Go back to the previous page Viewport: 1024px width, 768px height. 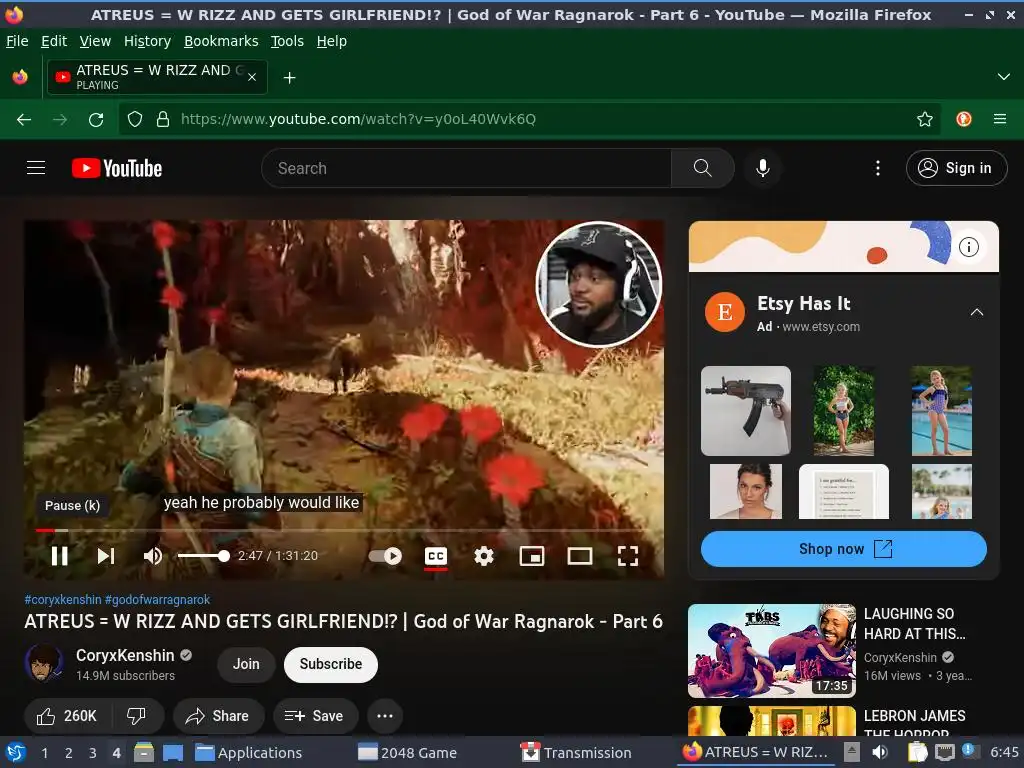pyautogui.click(x=24, y=120)
